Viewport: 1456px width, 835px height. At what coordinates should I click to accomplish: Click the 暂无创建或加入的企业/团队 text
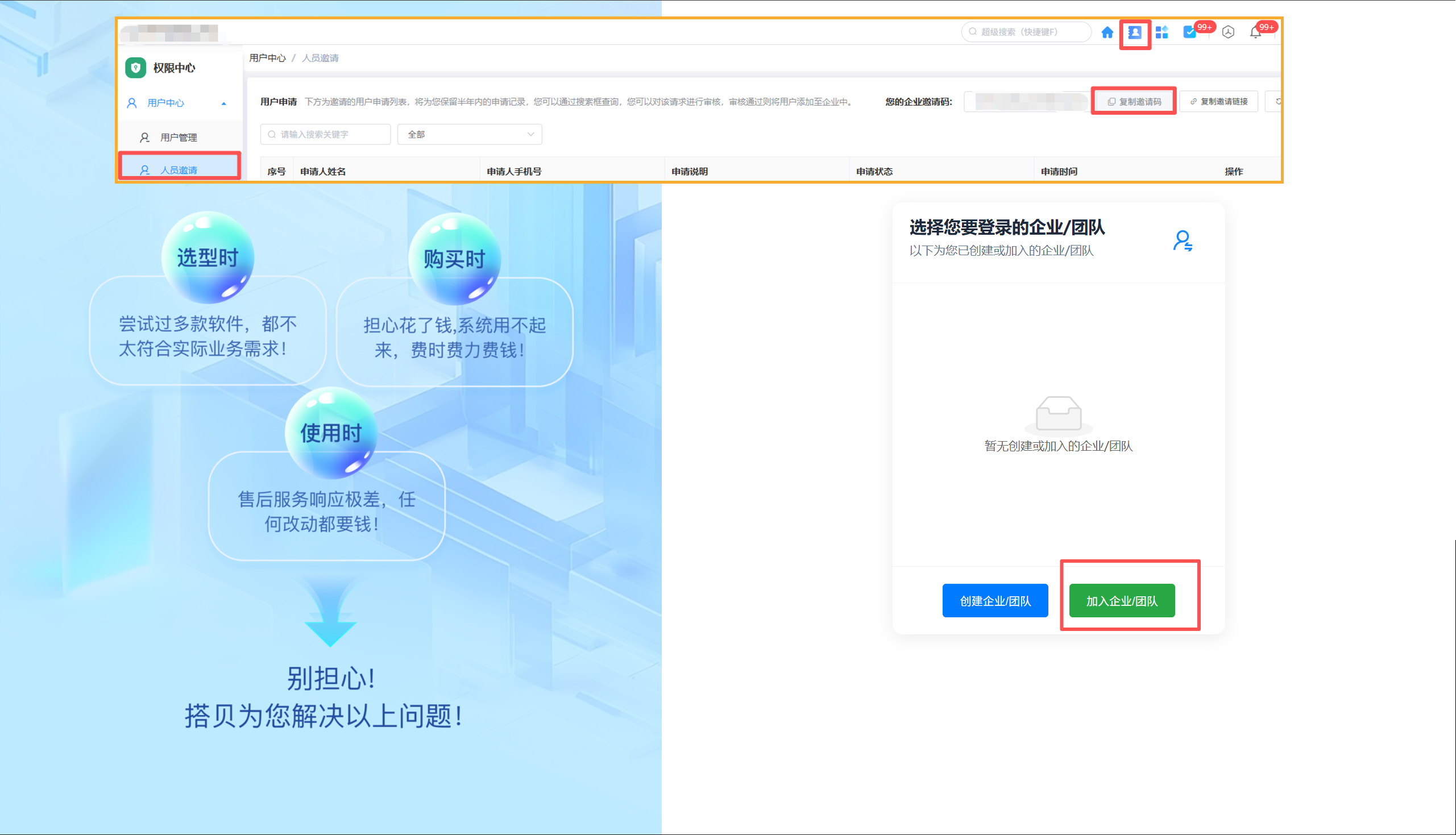tap(1059, 446)
